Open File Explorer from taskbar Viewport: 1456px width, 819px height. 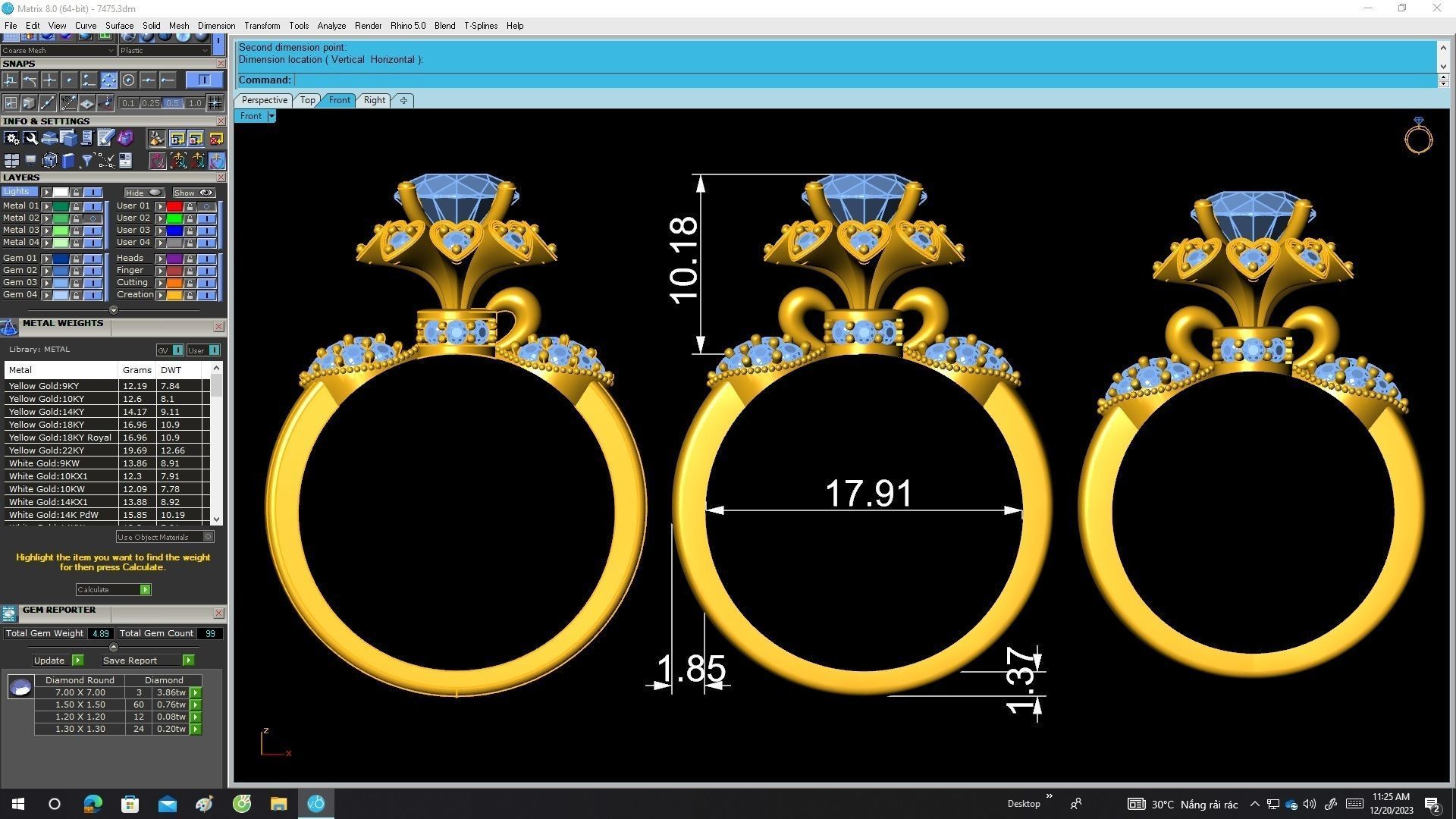tap(278, 804)
